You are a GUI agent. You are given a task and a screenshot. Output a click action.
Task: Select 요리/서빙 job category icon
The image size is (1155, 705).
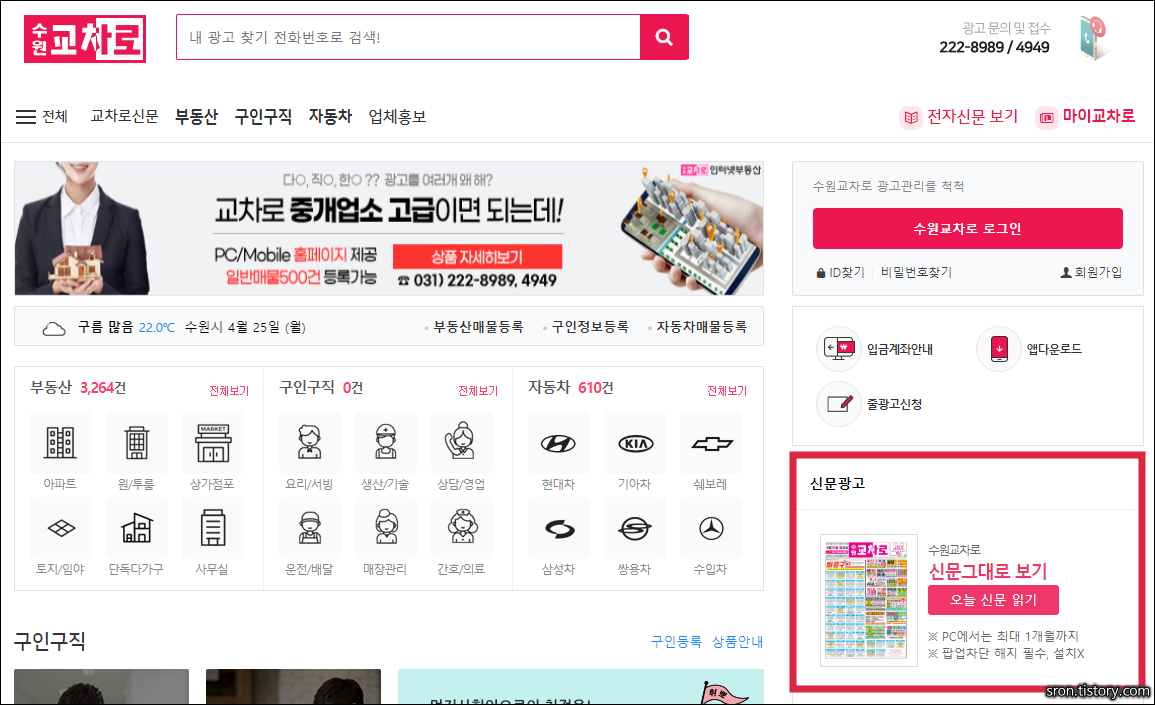pyautogui.click(x=309, y=443)
